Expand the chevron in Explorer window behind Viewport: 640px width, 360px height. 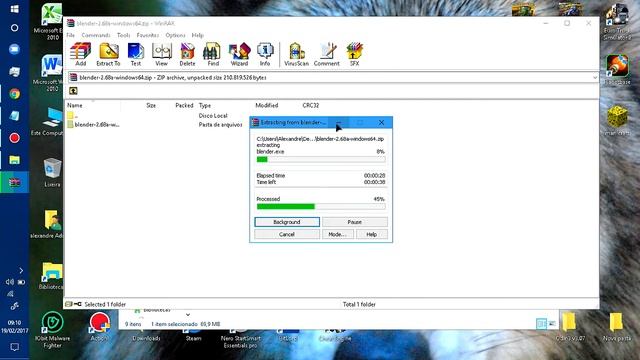[x=188, y=315]
